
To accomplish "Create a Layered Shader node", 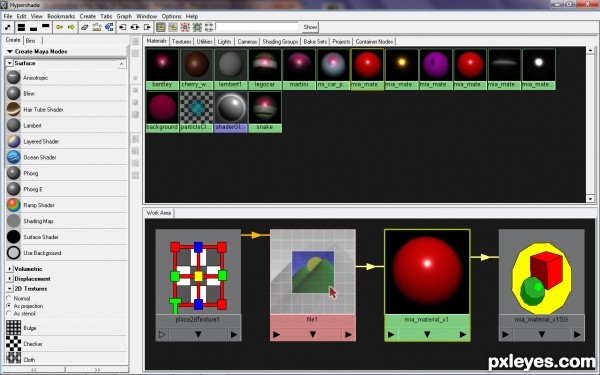I will [x=66, y=142].
